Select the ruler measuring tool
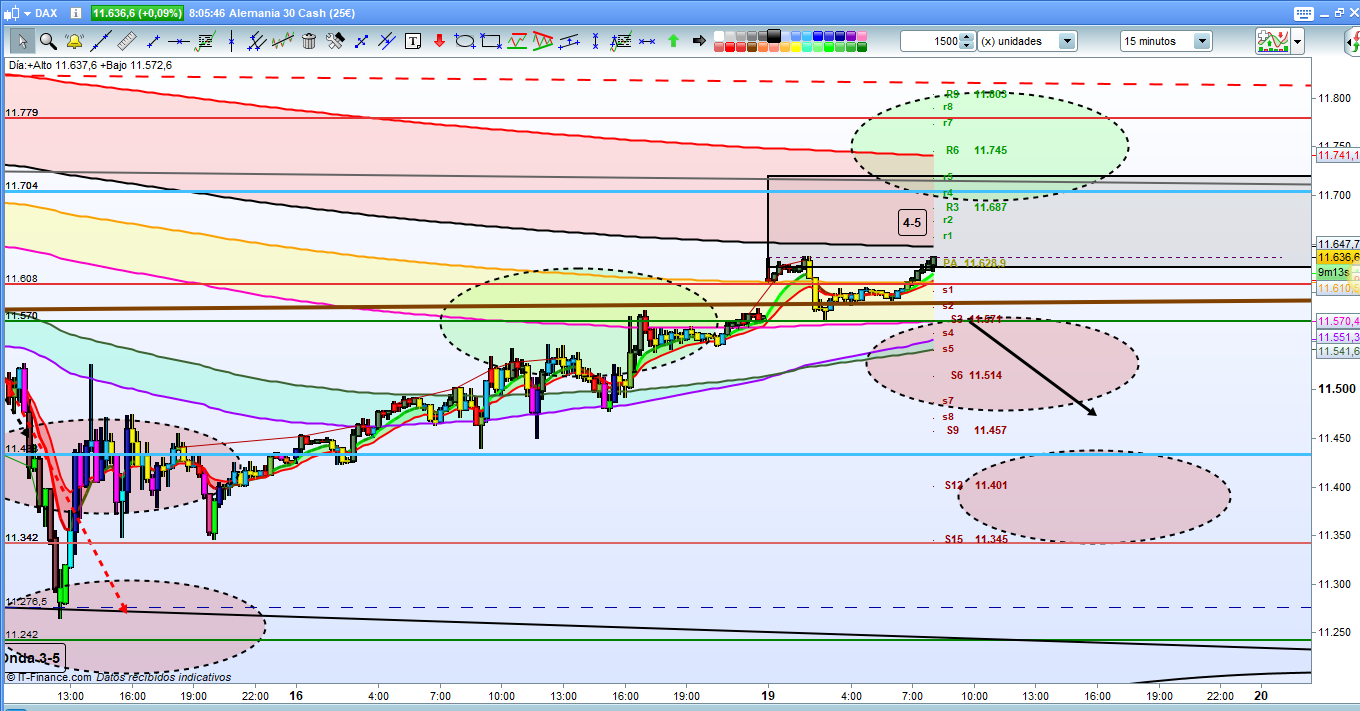This screenshot has height=711, width=1360. coord(126,41)
